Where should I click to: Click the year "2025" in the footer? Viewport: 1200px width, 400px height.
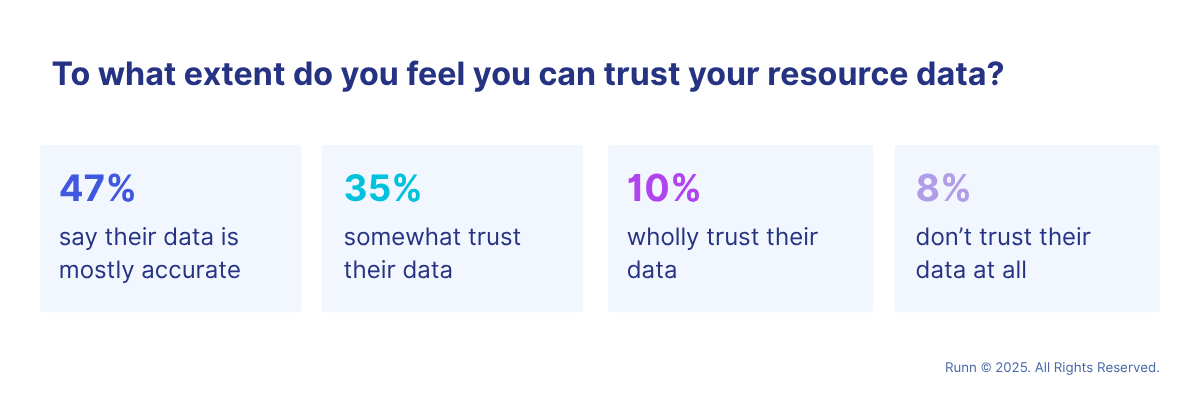tap(1011, 368)
